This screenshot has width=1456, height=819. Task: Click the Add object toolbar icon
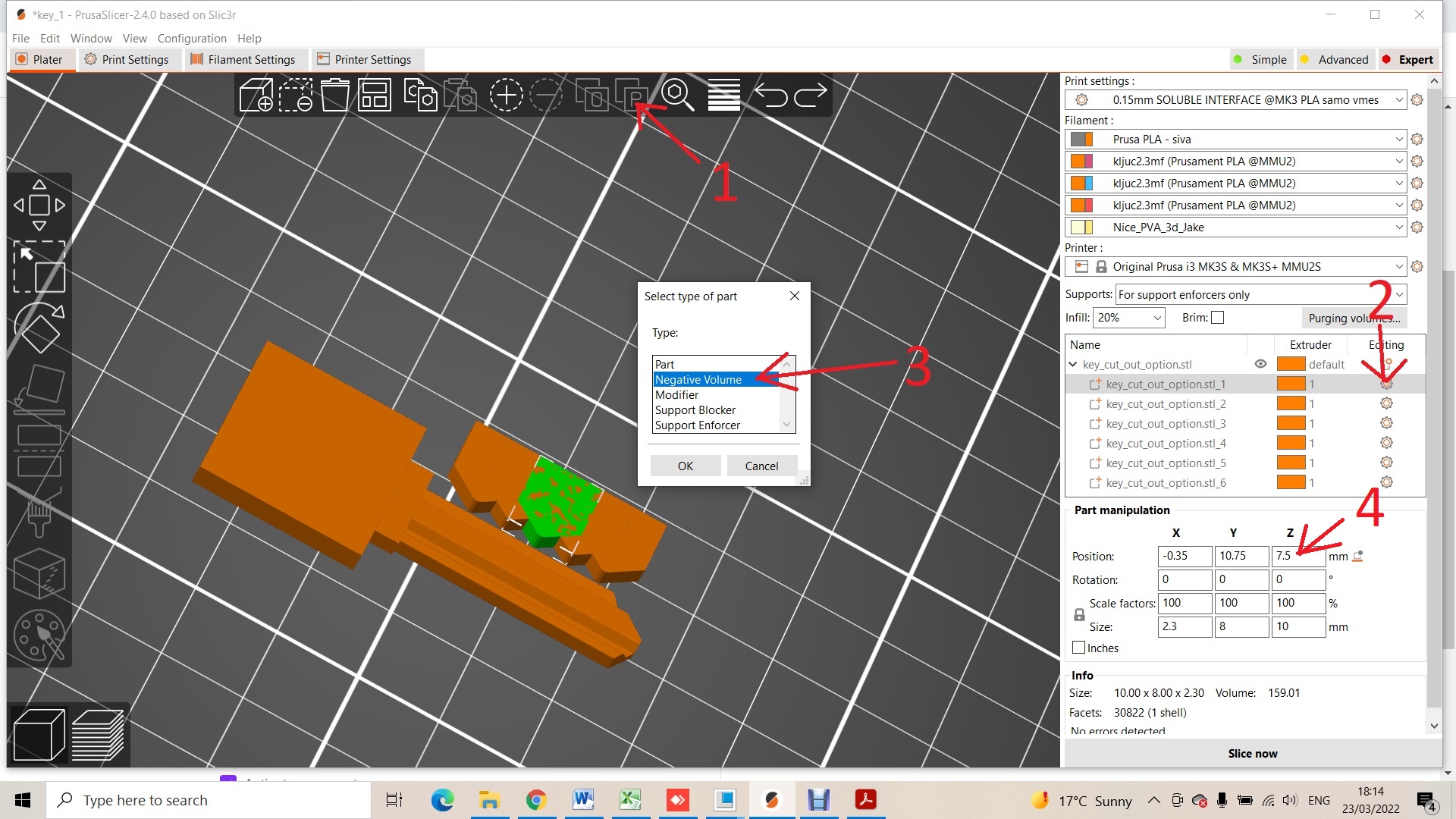tap(256, 95)
